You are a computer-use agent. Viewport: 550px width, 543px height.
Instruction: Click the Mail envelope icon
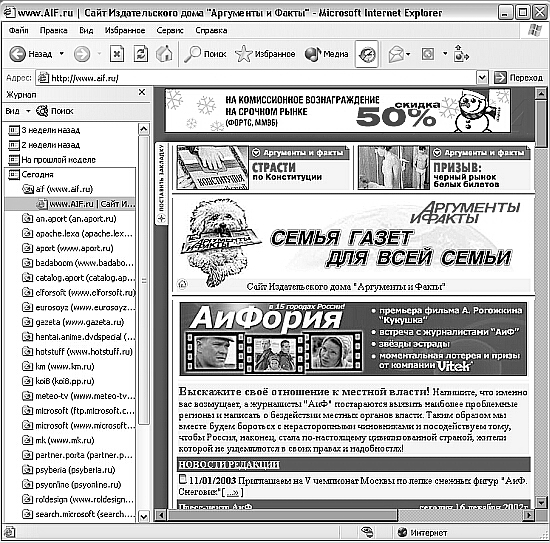pos(396,54)
